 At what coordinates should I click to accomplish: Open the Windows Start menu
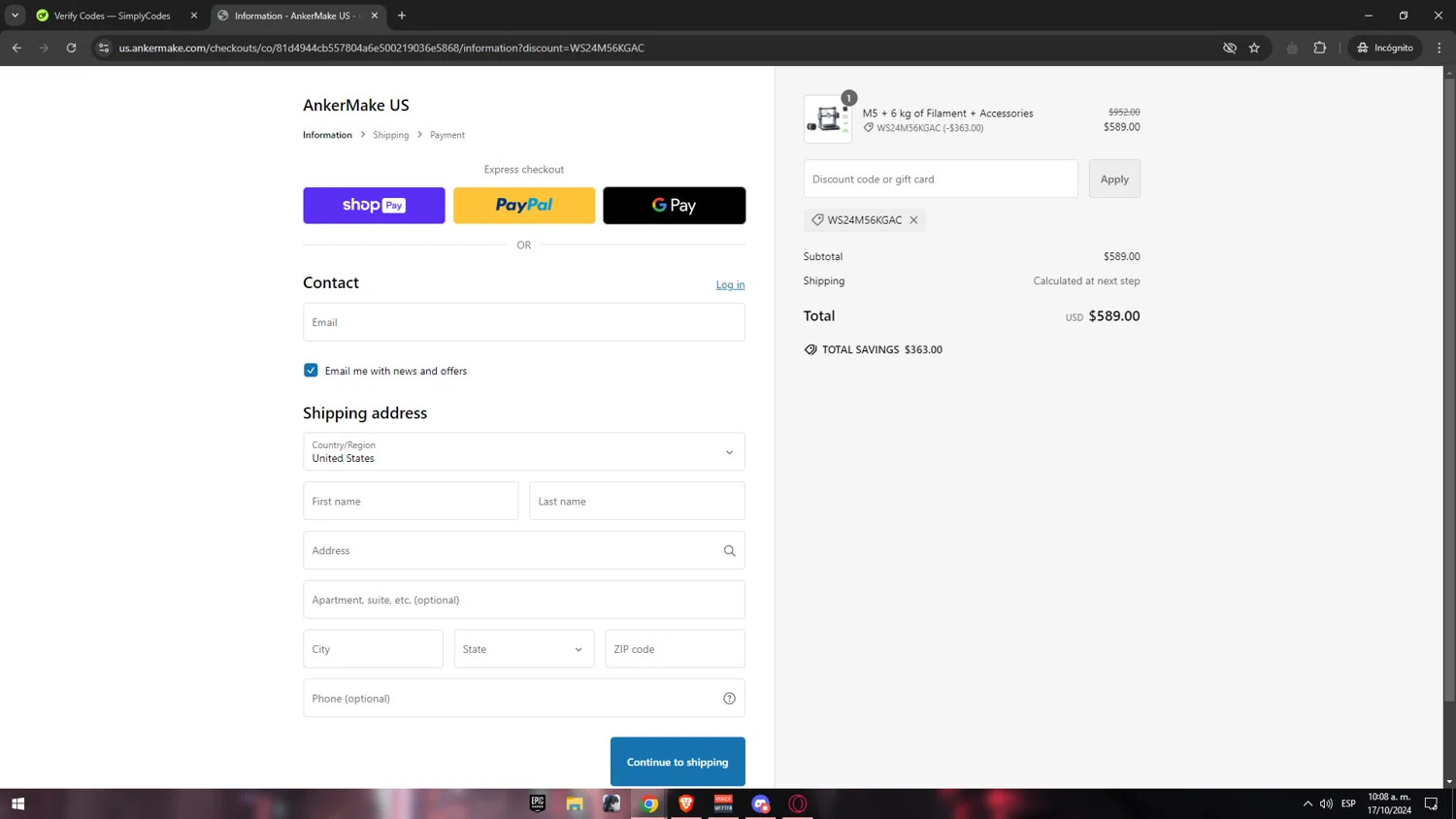(17, 803)
